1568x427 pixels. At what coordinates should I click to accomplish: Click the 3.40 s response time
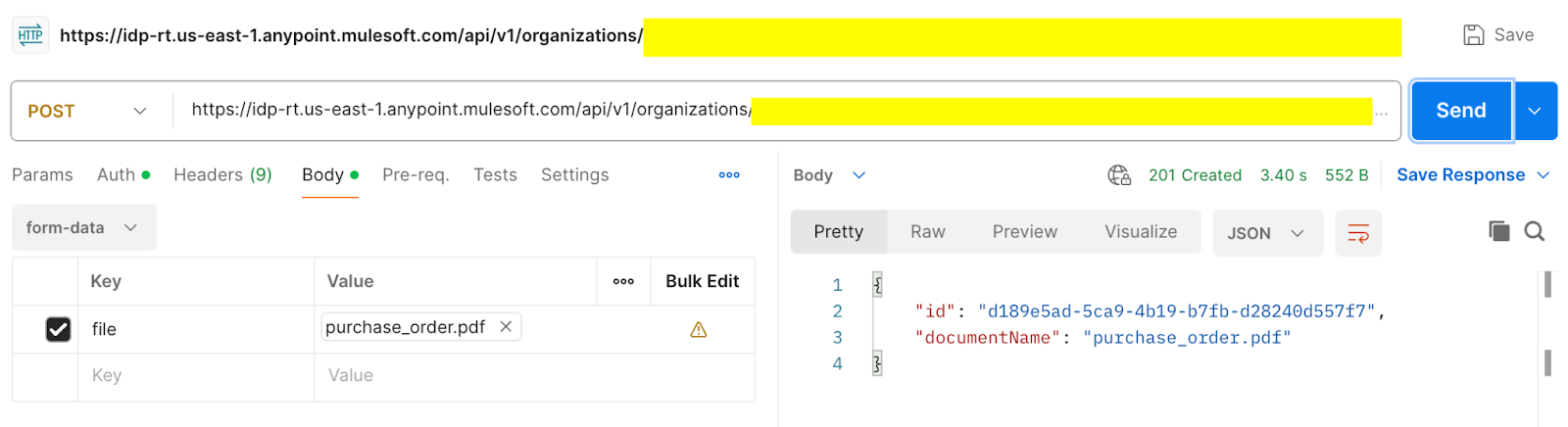click(1283, 175)
